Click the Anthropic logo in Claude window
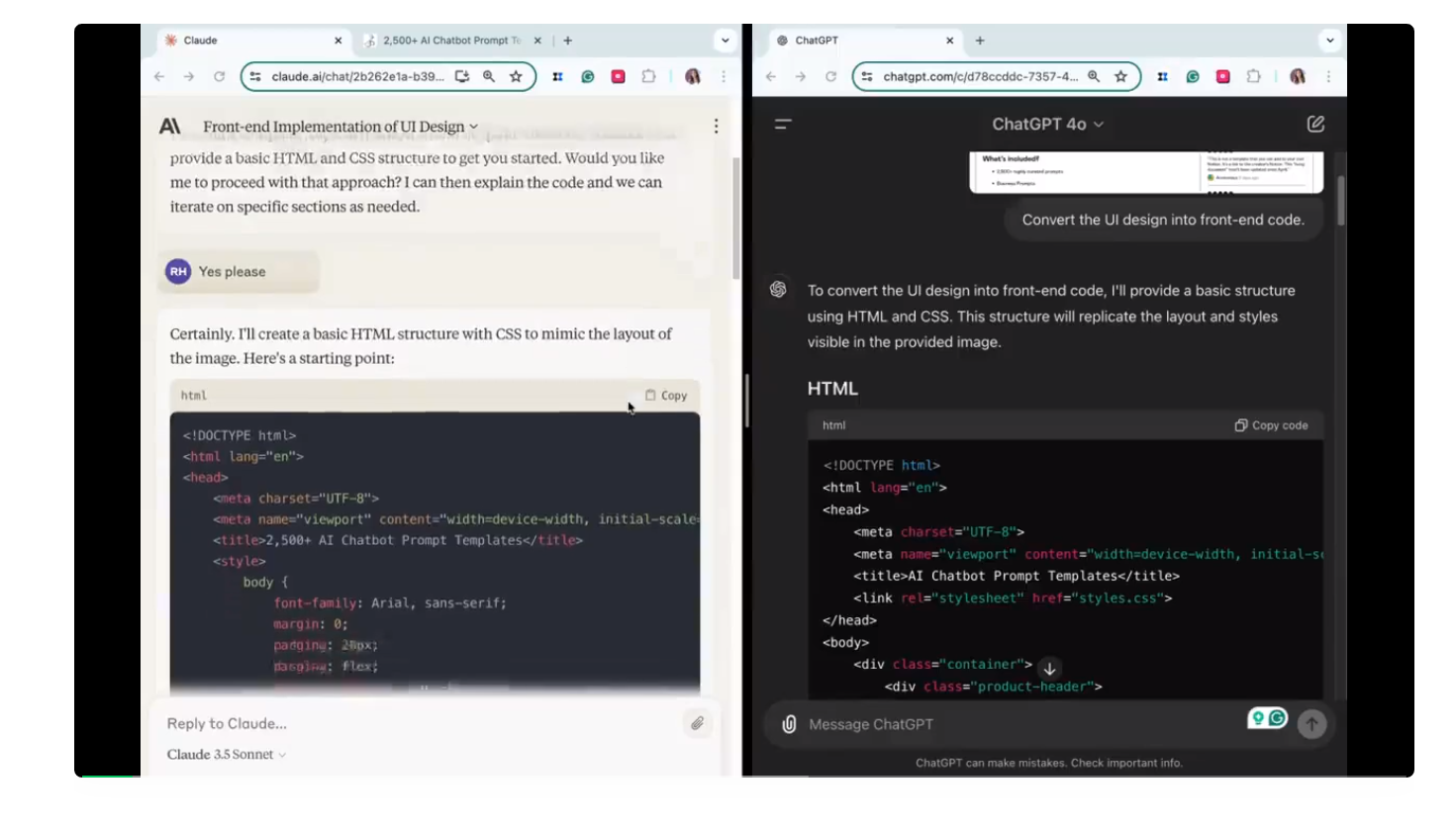Screen dimensions: 1456x828 point(170,126)
